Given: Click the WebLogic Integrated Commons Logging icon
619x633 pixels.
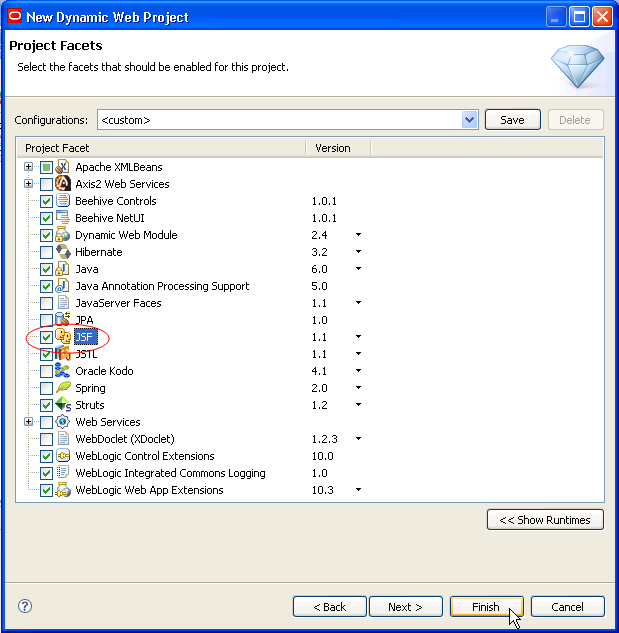Looking at the screenshot, I should pyautogui.click(x=63, y=472).
